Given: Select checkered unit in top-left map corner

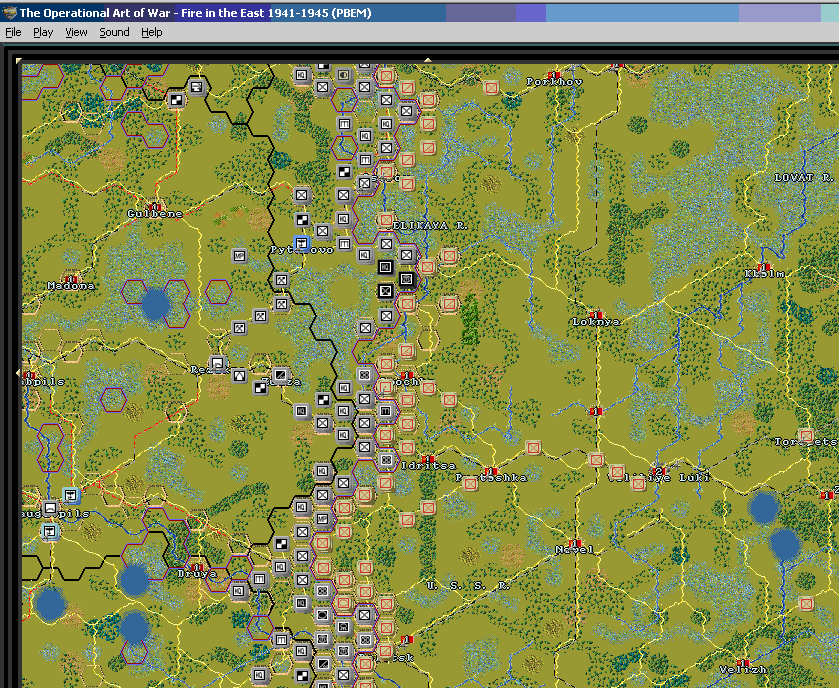Looking at the screenshot, I should pyautogui.click(x=177, y=100).
